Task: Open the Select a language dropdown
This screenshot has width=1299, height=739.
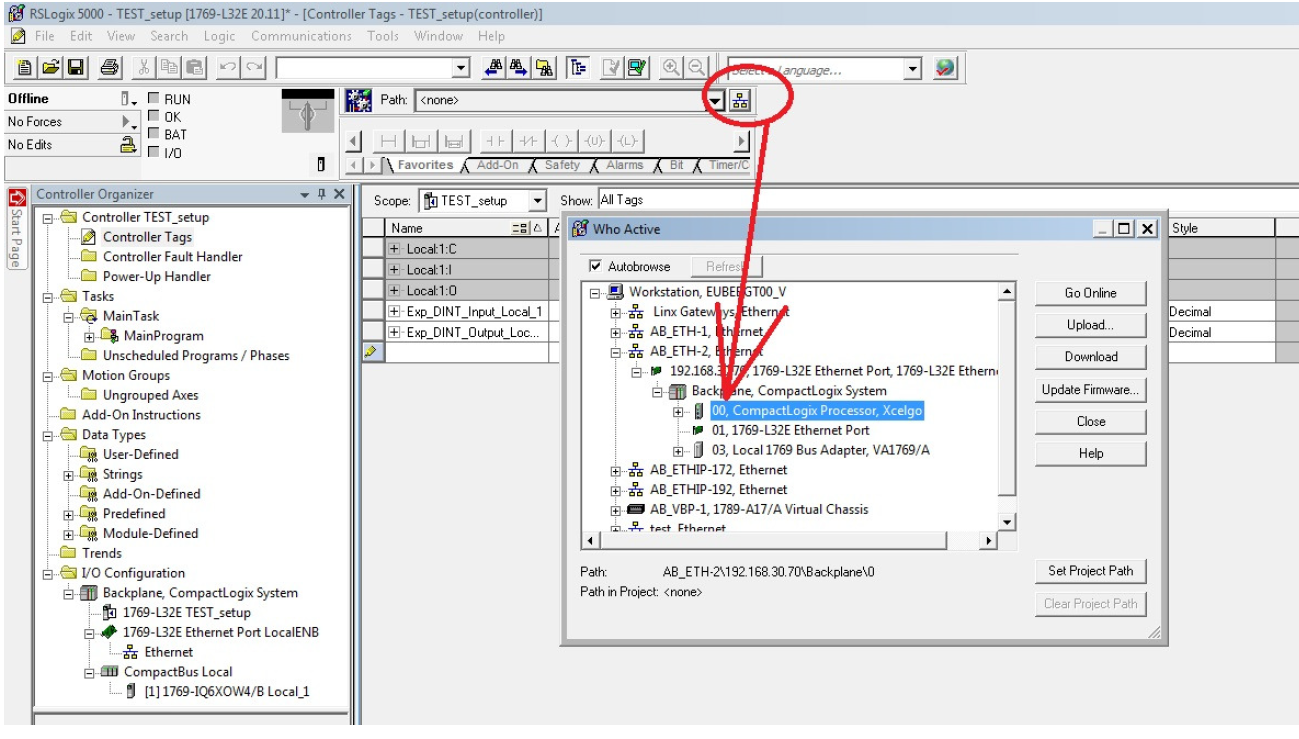Action: pos(913,69)
